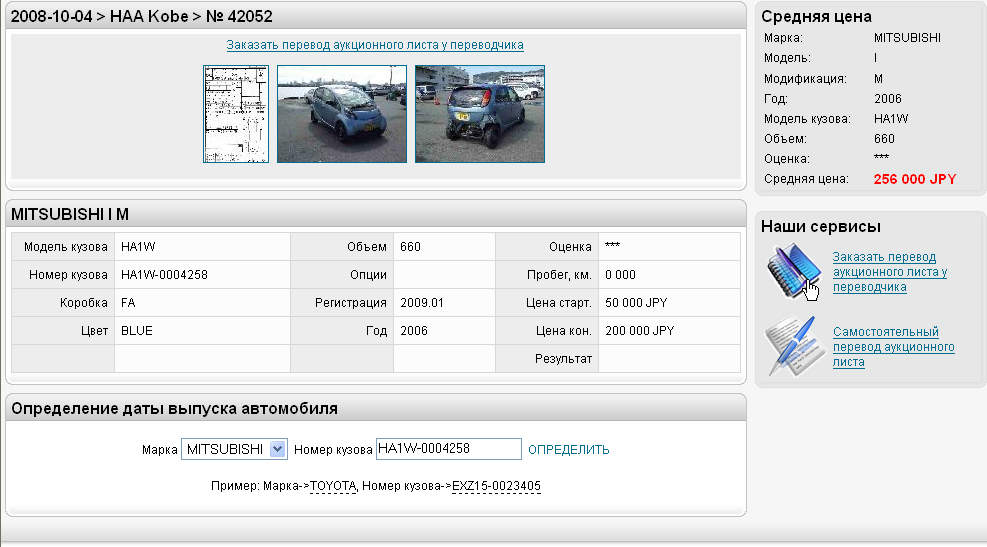Open the rear view car photo thumbnail
987x547 pixels.
pyautogui.click(x=480, y=114)
